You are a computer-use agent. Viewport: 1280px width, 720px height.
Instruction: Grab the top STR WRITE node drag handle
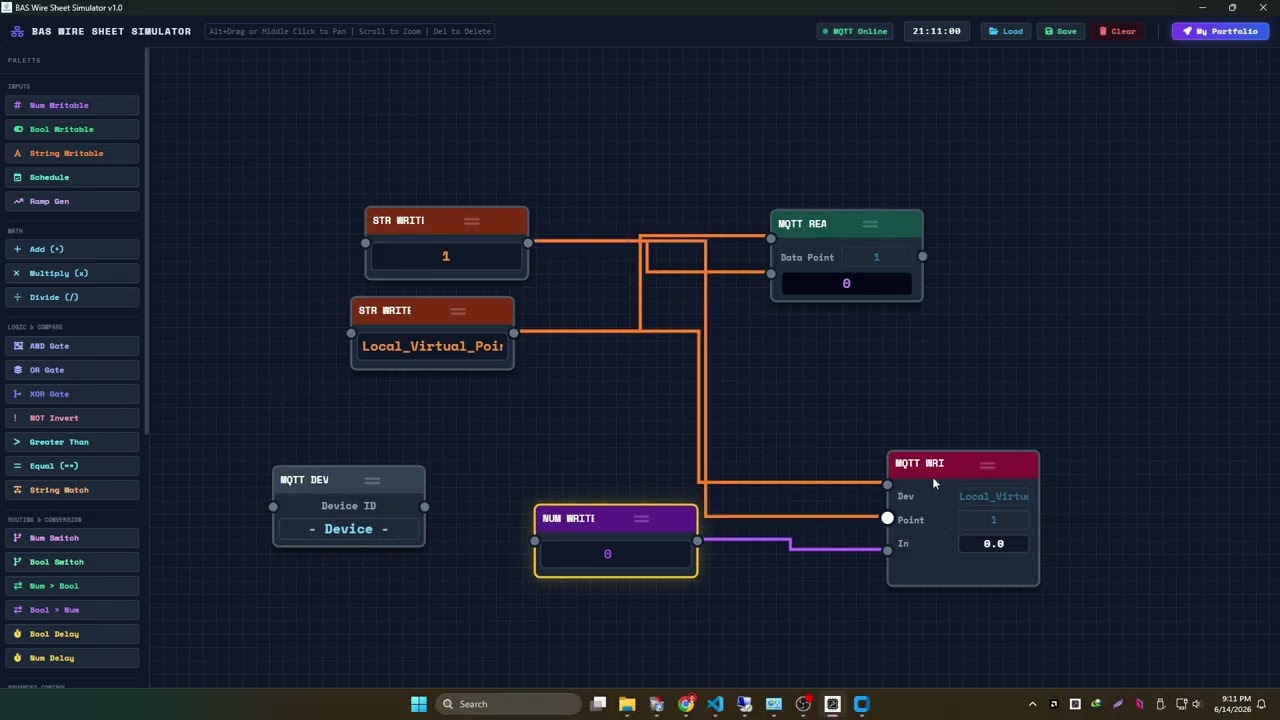[x=471, y=221]
